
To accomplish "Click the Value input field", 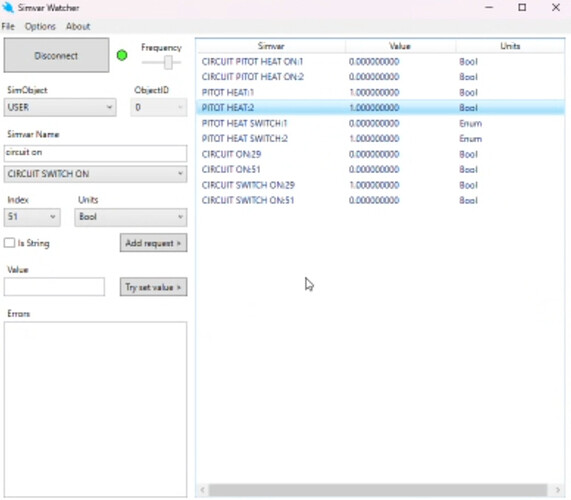I will pos(54,287).
